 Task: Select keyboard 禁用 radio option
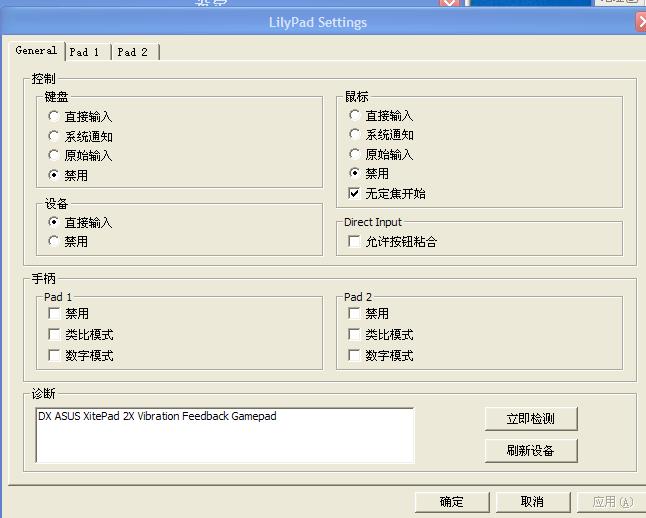coord(54,175)
